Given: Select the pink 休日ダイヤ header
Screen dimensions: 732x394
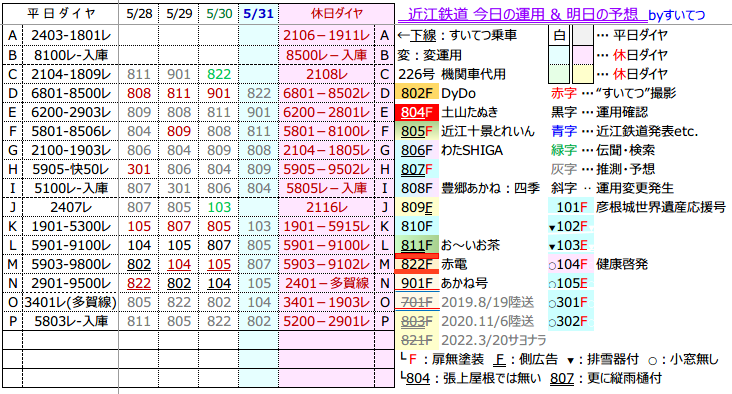Looking at the screenshot, I should pos(337,14).
